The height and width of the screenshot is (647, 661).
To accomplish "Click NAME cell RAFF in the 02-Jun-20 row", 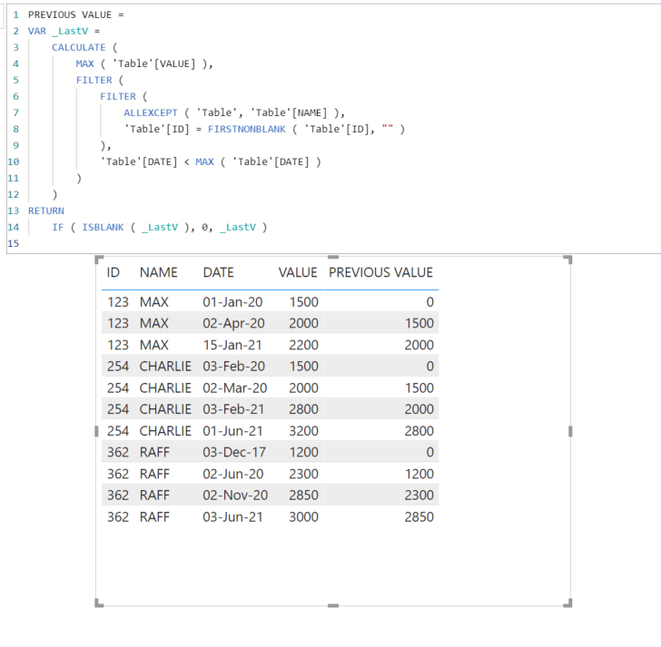I will 155,474.
